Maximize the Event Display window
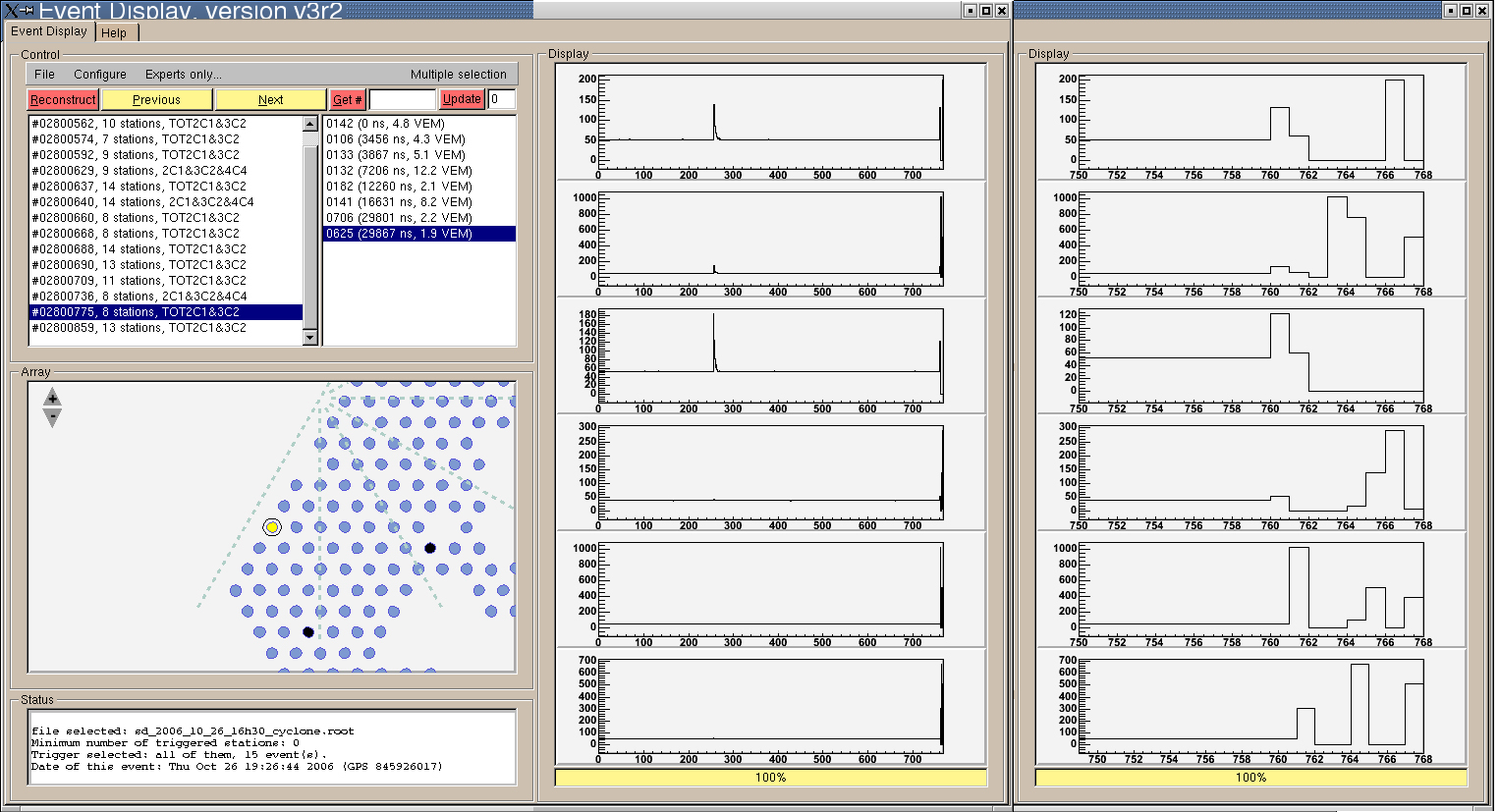Image resolution: width=1499 pixels, height=812 pixels. [x=986, y=11]
